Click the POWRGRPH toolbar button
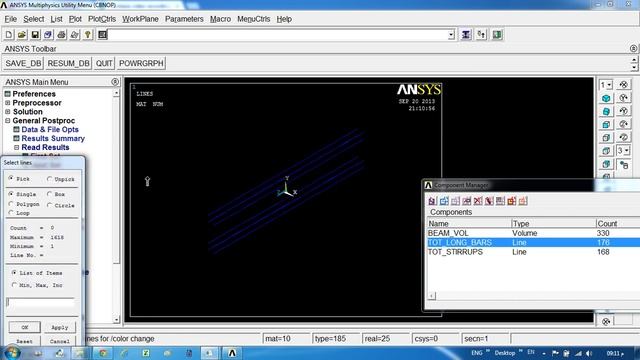This screenshot has width=640, height=360. (x=141, y=63)
